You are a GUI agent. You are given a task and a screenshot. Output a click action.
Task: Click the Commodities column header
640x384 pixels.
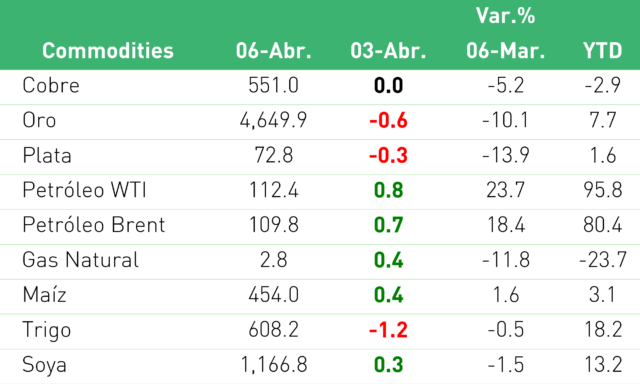click(x=108, y=51)
